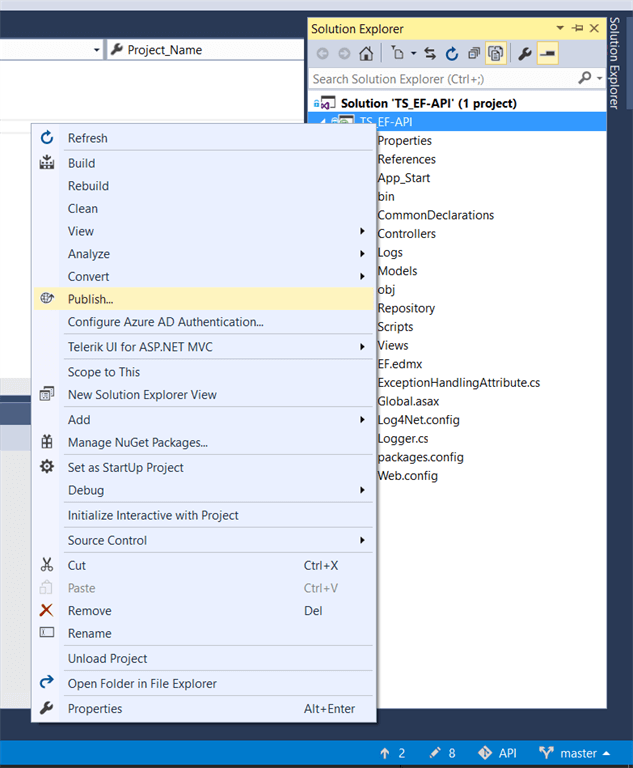Choose Manage NuGet Packages... menu item
This screenshot has width=633, height=768.
(x=137, y=442)
